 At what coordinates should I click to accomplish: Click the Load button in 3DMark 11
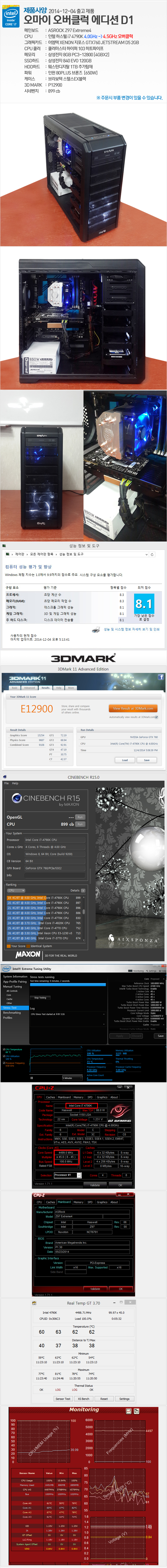(x=125, y=760)
